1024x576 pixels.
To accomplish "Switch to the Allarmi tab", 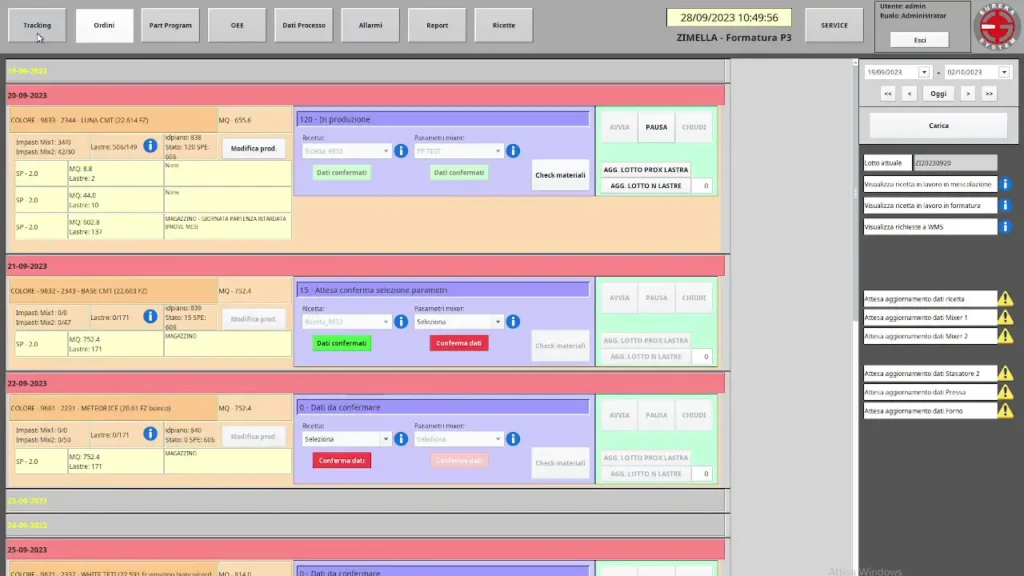I will click(370, 25).
